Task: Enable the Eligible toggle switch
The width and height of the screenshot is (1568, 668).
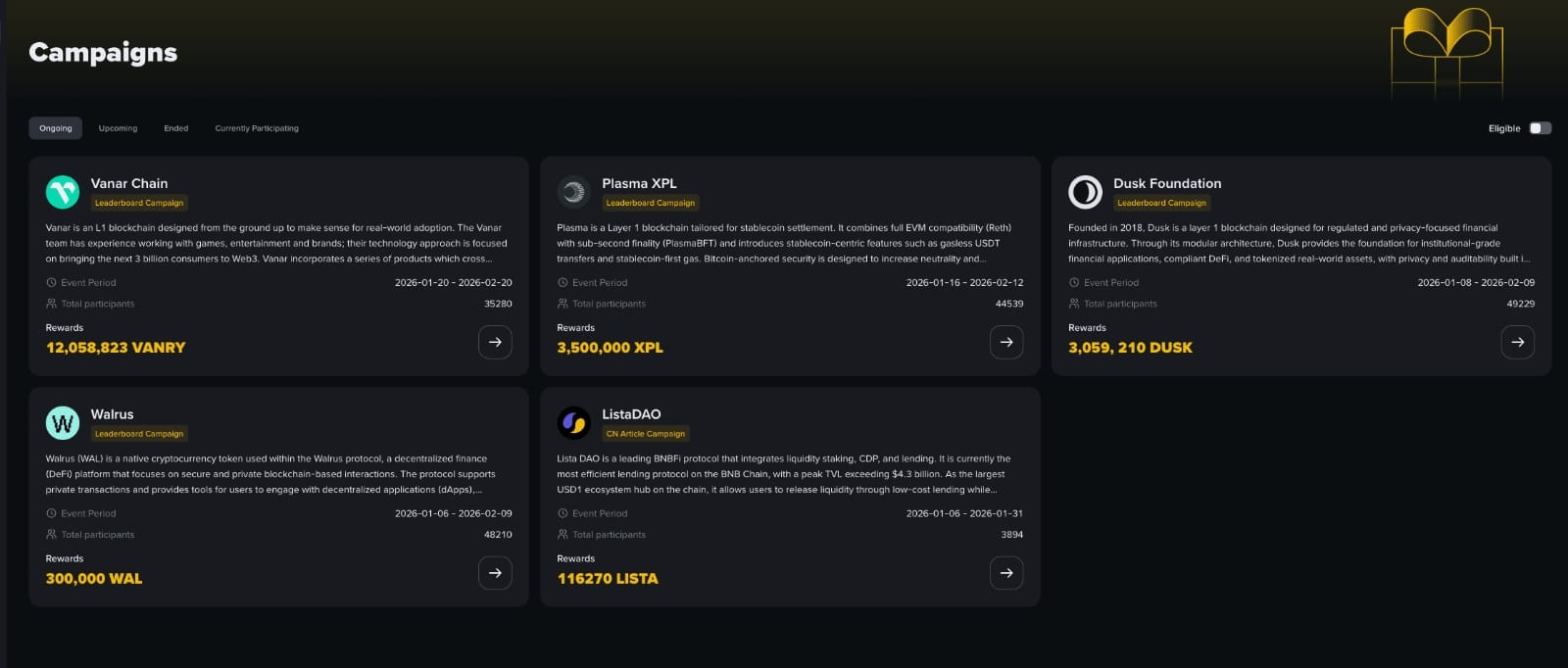Action: pyautogui.click(x=1540, y=128)
